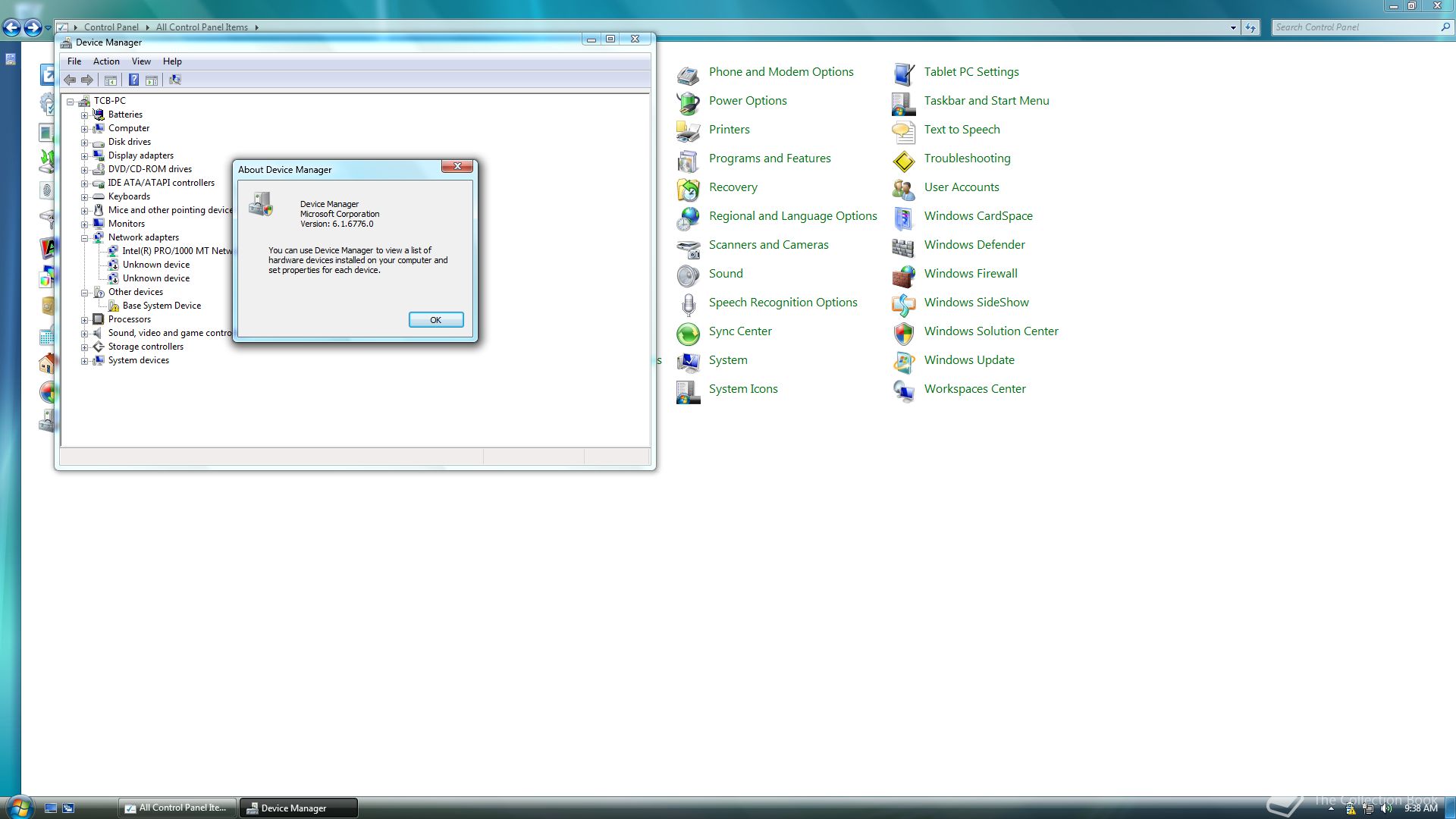This screenshot has width=1456, height=819.
Task: Click the Device Manager icon in About dialog
Action: coord(261,204)
